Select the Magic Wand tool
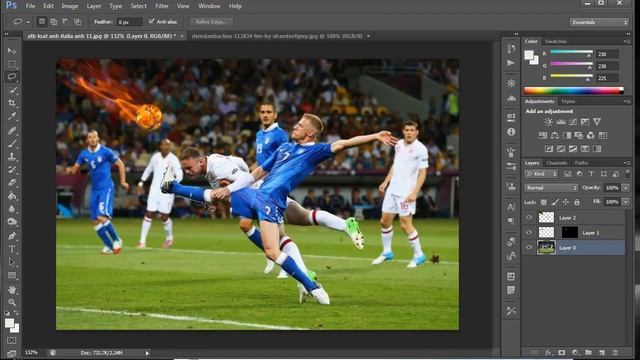The width and height of the screenshot is (640, 360). tap(12, 90)
